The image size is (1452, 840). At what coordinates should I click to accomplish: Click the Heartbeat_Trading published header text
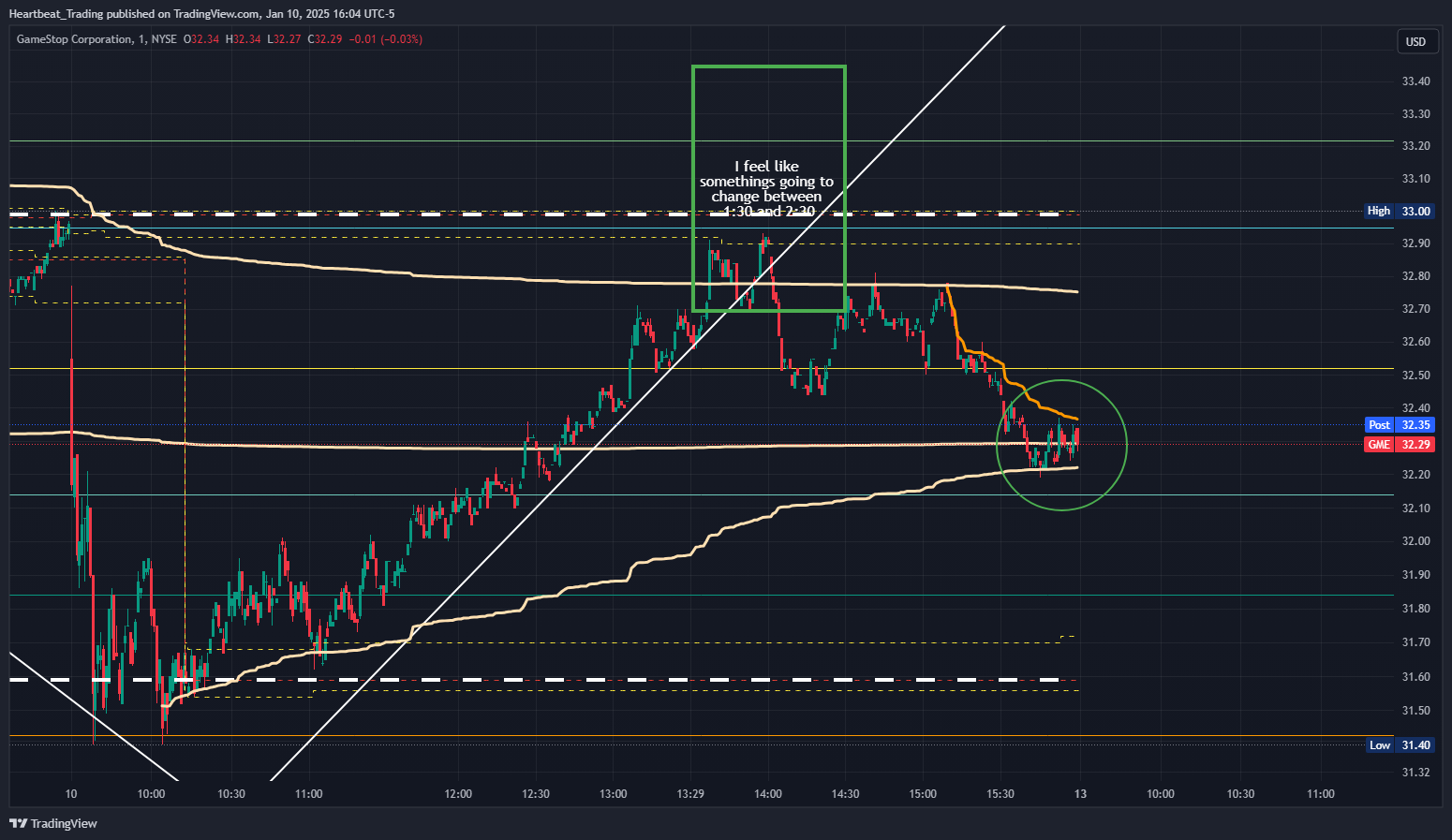pyautogui.click(x=201, y=13)
